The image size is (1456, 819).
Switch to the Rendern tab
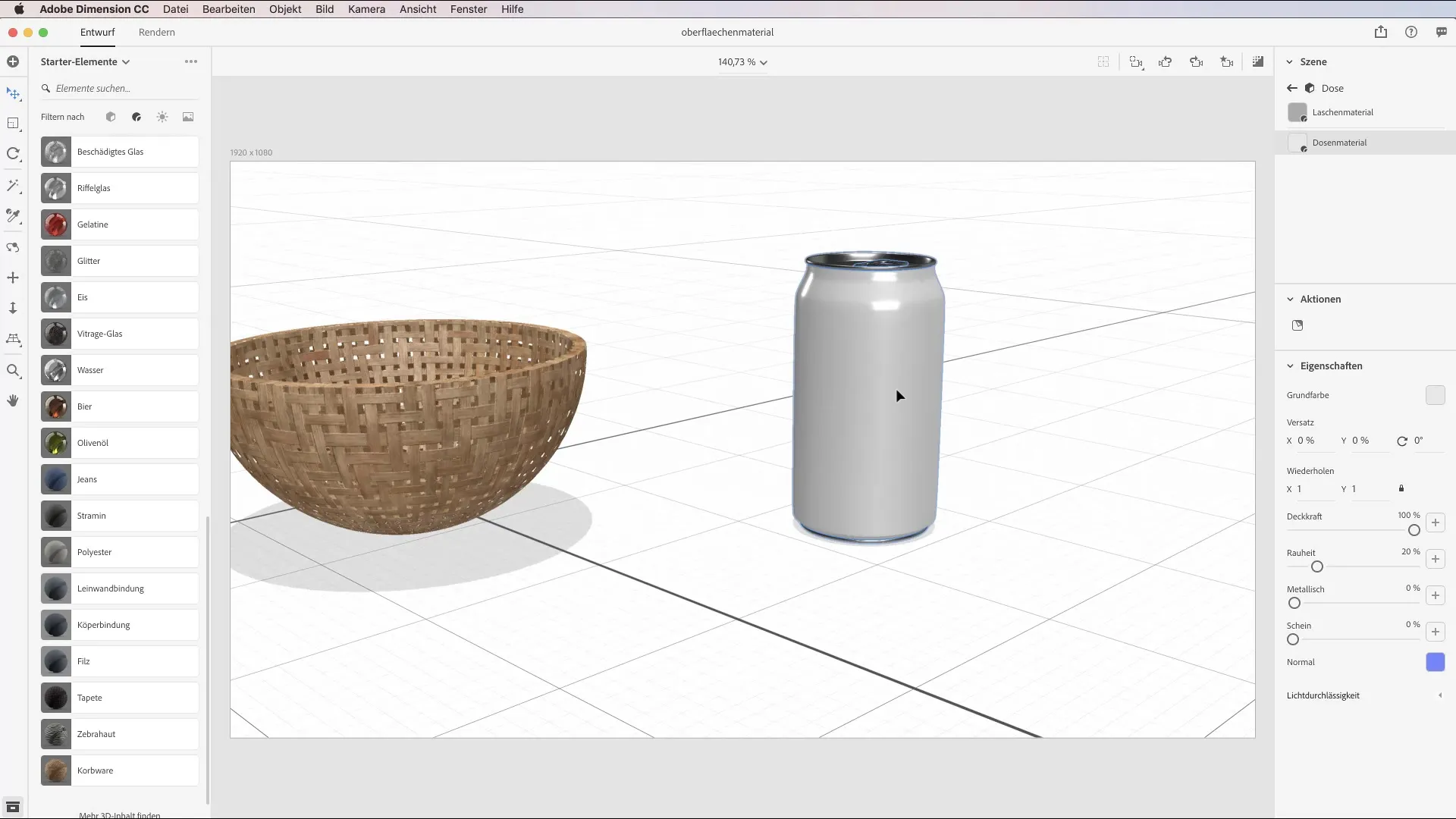(157, 32)
